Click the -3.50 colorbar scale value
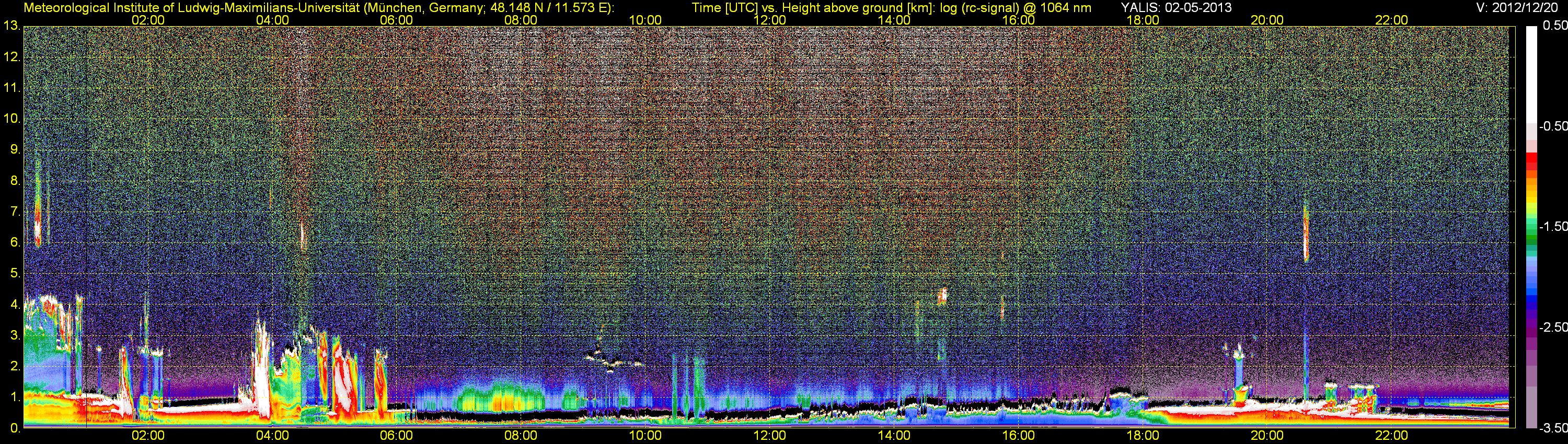Image resolution: width=1568 pixels, height=444 pixels. (1553, 428)
